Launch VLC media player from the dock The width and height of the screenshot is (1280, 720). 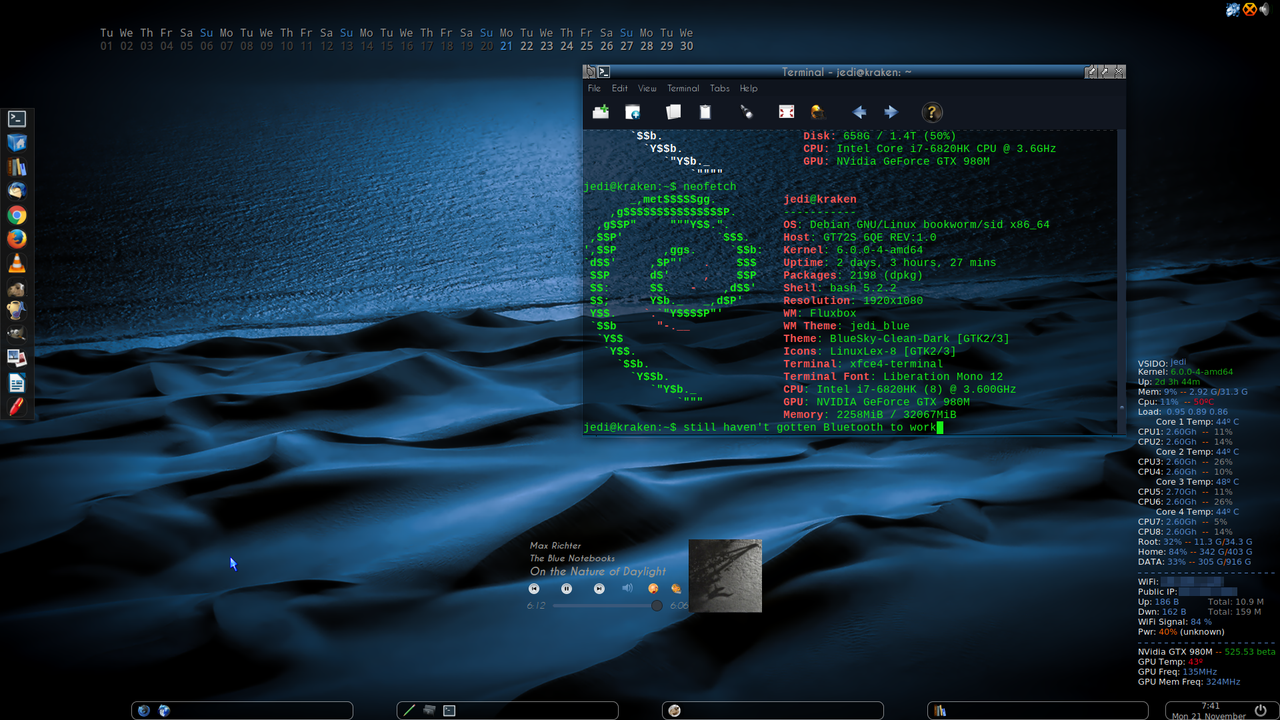point(16,263)
